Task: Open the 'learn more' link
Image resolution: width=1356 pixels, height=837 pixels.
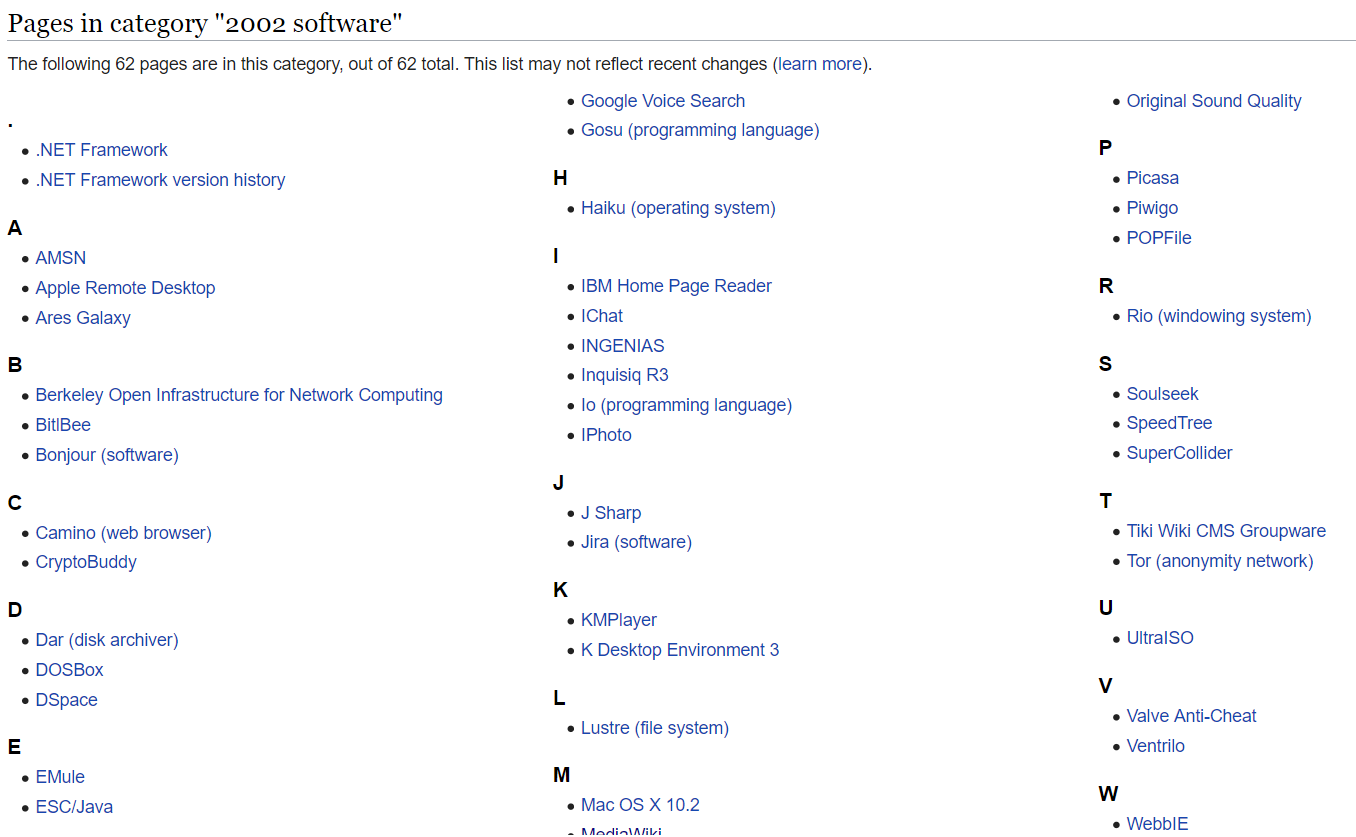Action: pos(820,64)
